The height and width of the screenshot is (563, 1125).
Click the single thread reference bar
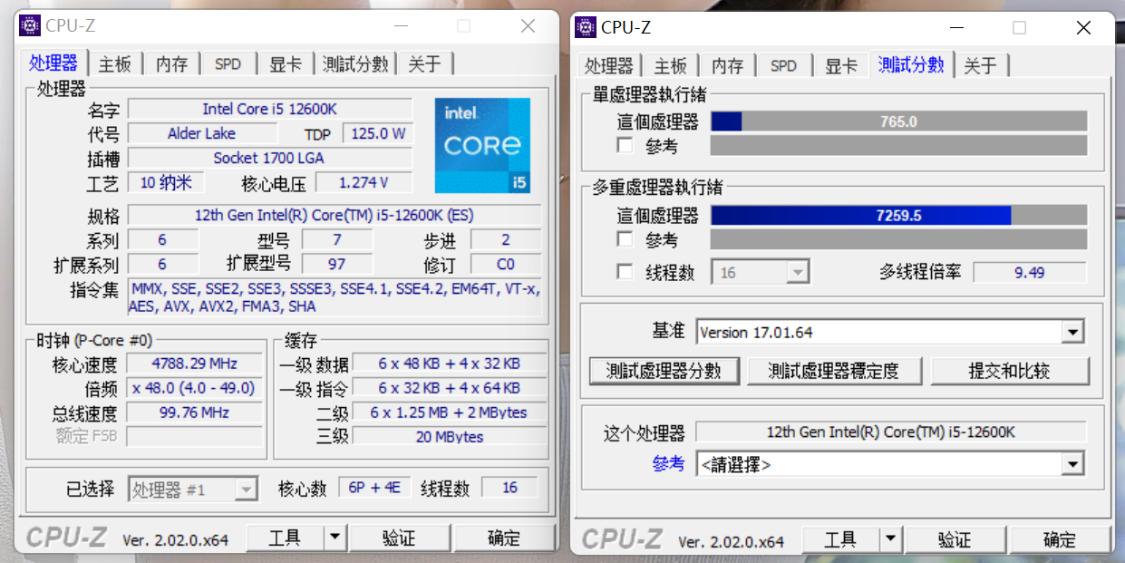898,146
